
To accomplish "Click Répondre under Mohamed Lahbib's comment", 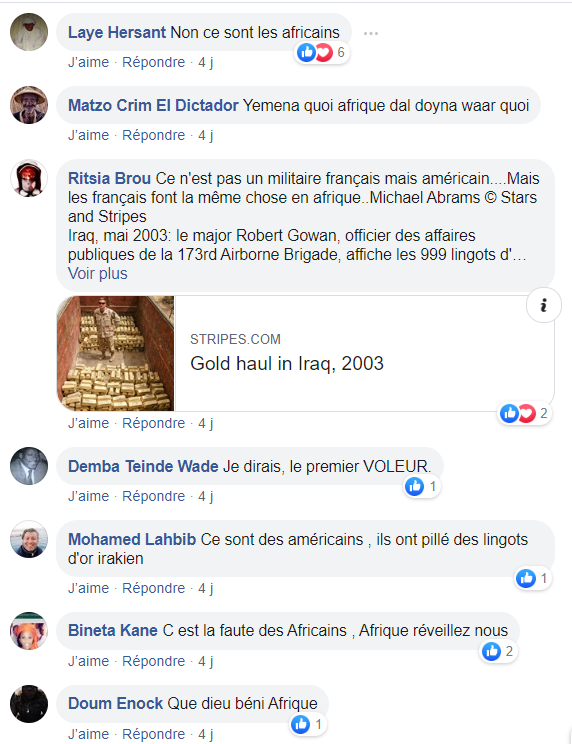I will (154, 588).
